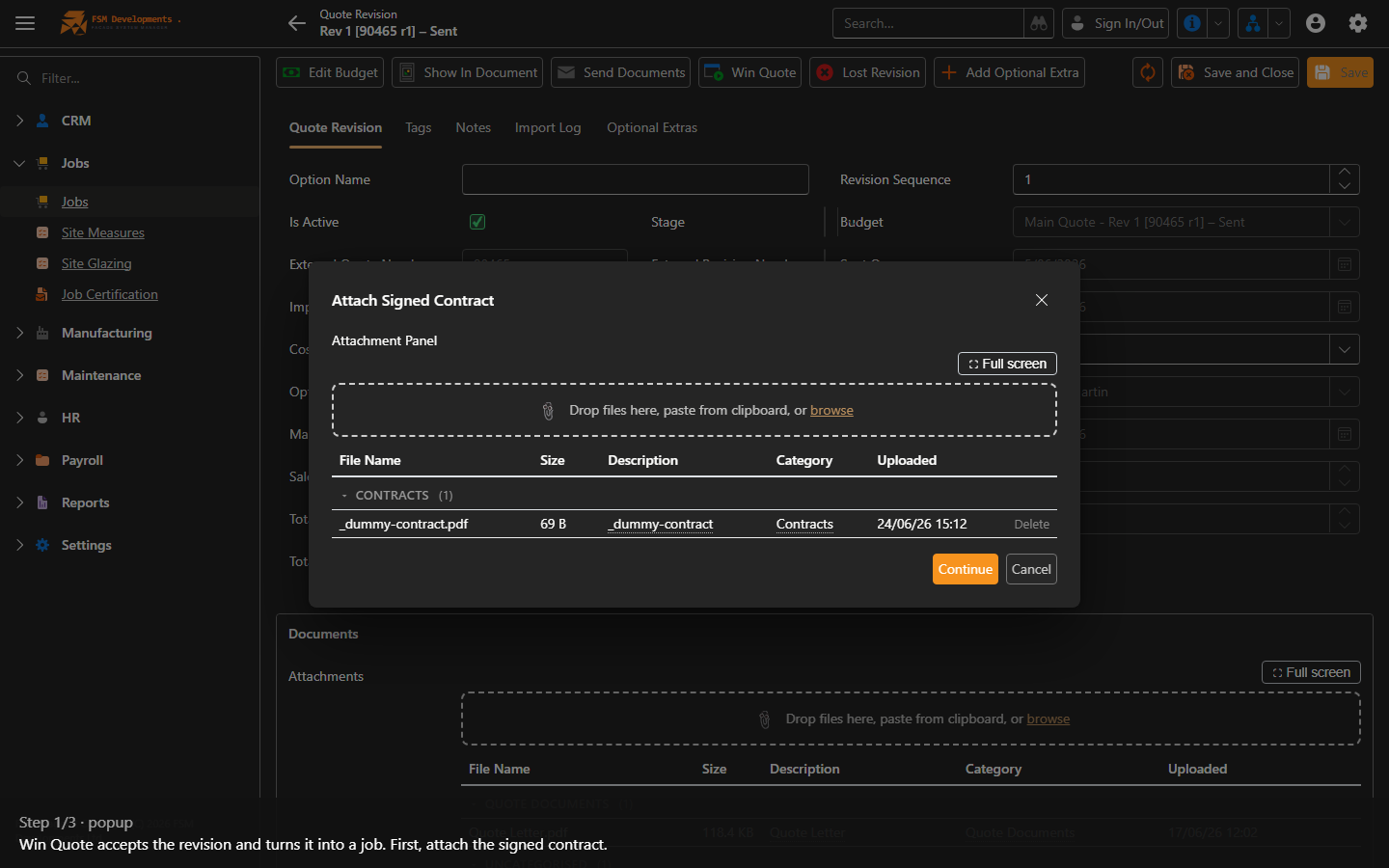This screenshot has height=868, width=1389.
Task: Open the user account profile icon
Action: click(1316, 23)
